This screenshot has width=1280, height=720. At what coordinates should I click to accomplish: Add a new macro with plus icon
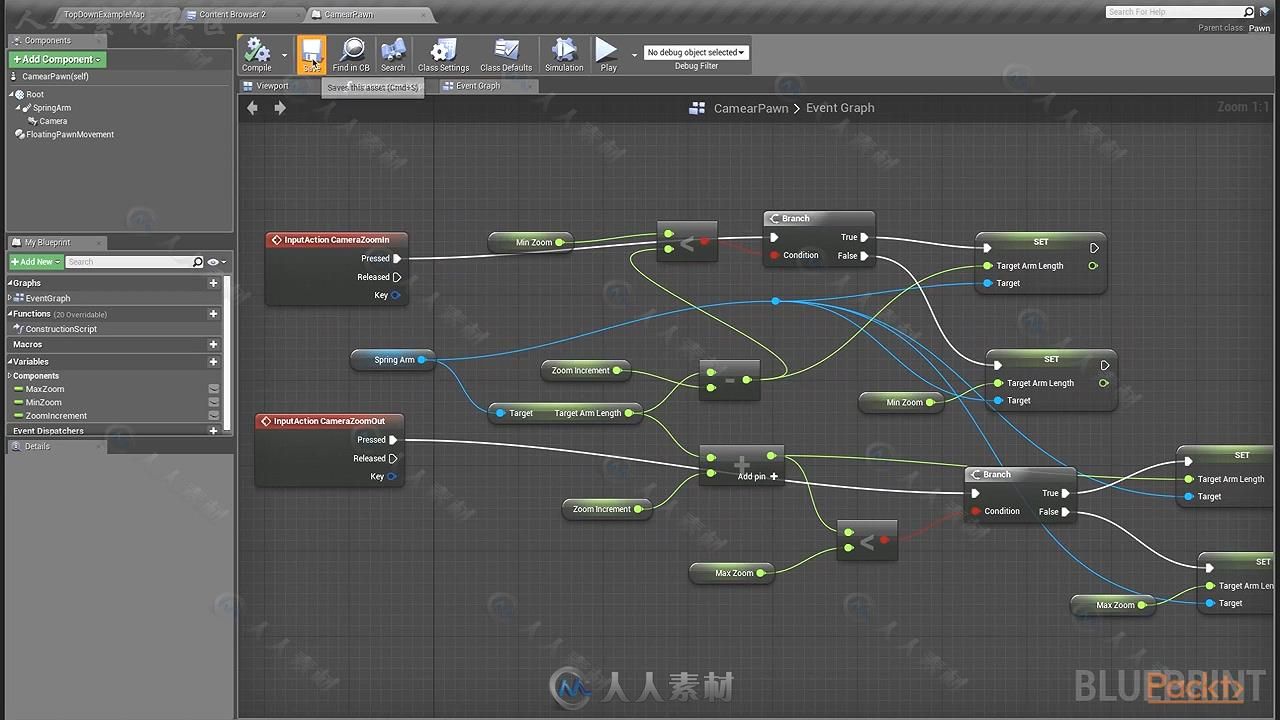coord(213,344)
